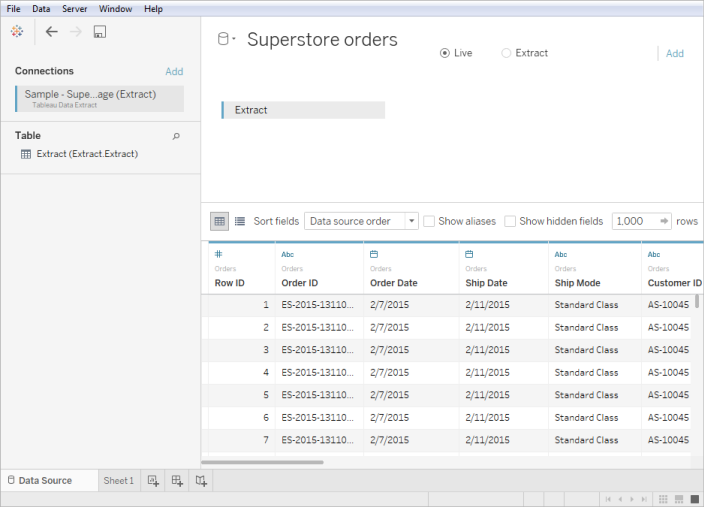The height and width of the screenshot is (507, 704).
Task: Search tables with the magnifier icon
Action: point(177,136)
